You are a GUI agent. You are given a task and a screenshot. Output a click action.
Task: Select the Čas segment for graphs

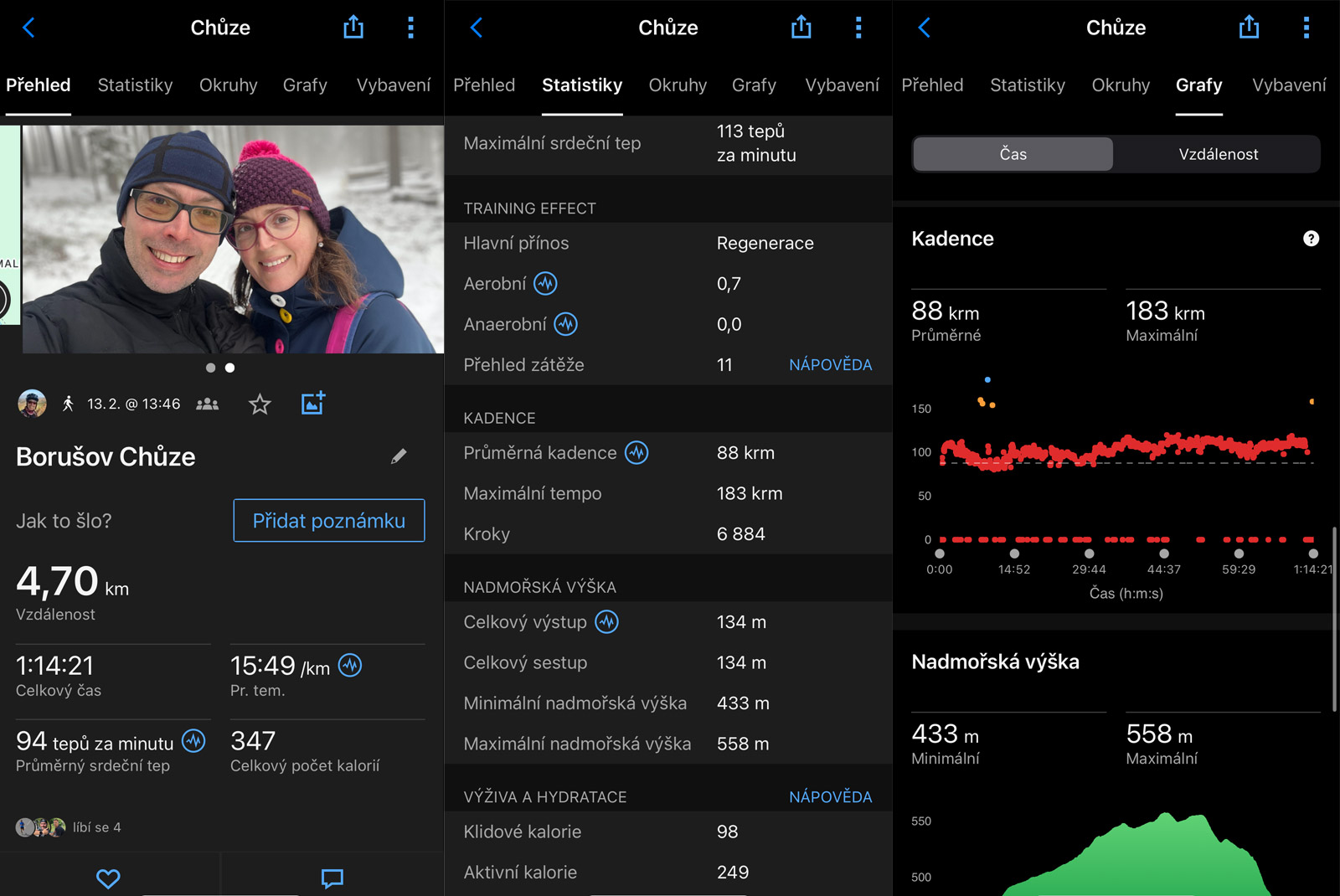point(1013,154)
